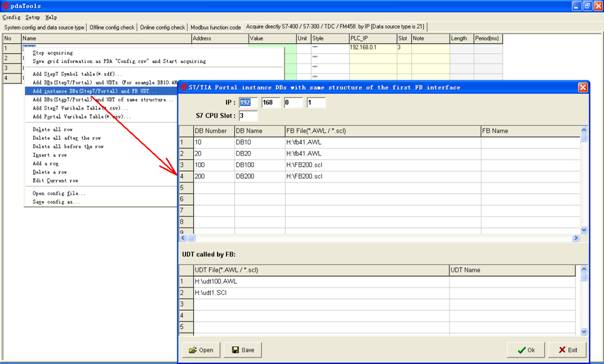Choose Open config file menu entry

[59, 193]
